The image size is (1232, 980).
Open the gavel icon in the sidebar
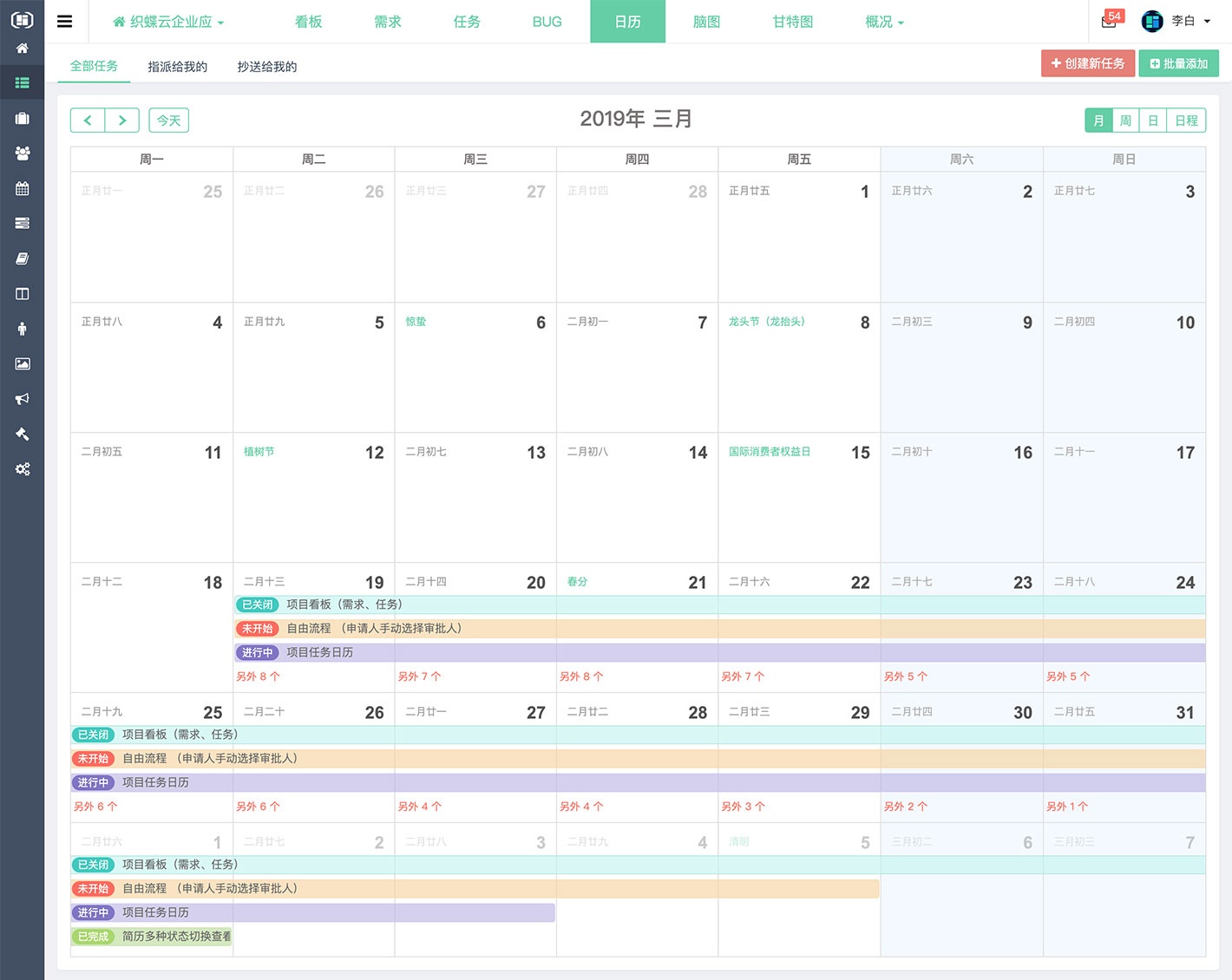point(22,434)
